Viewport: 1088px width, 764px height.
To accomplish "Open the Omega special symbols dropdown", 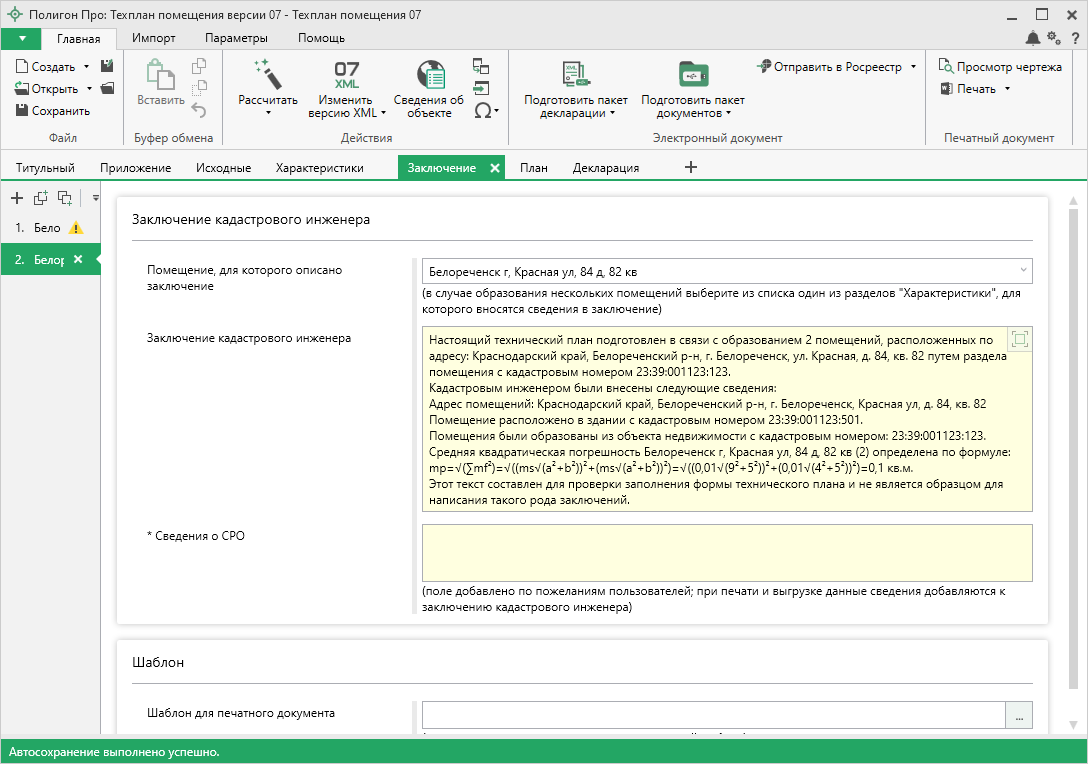I will pos(486,110).
